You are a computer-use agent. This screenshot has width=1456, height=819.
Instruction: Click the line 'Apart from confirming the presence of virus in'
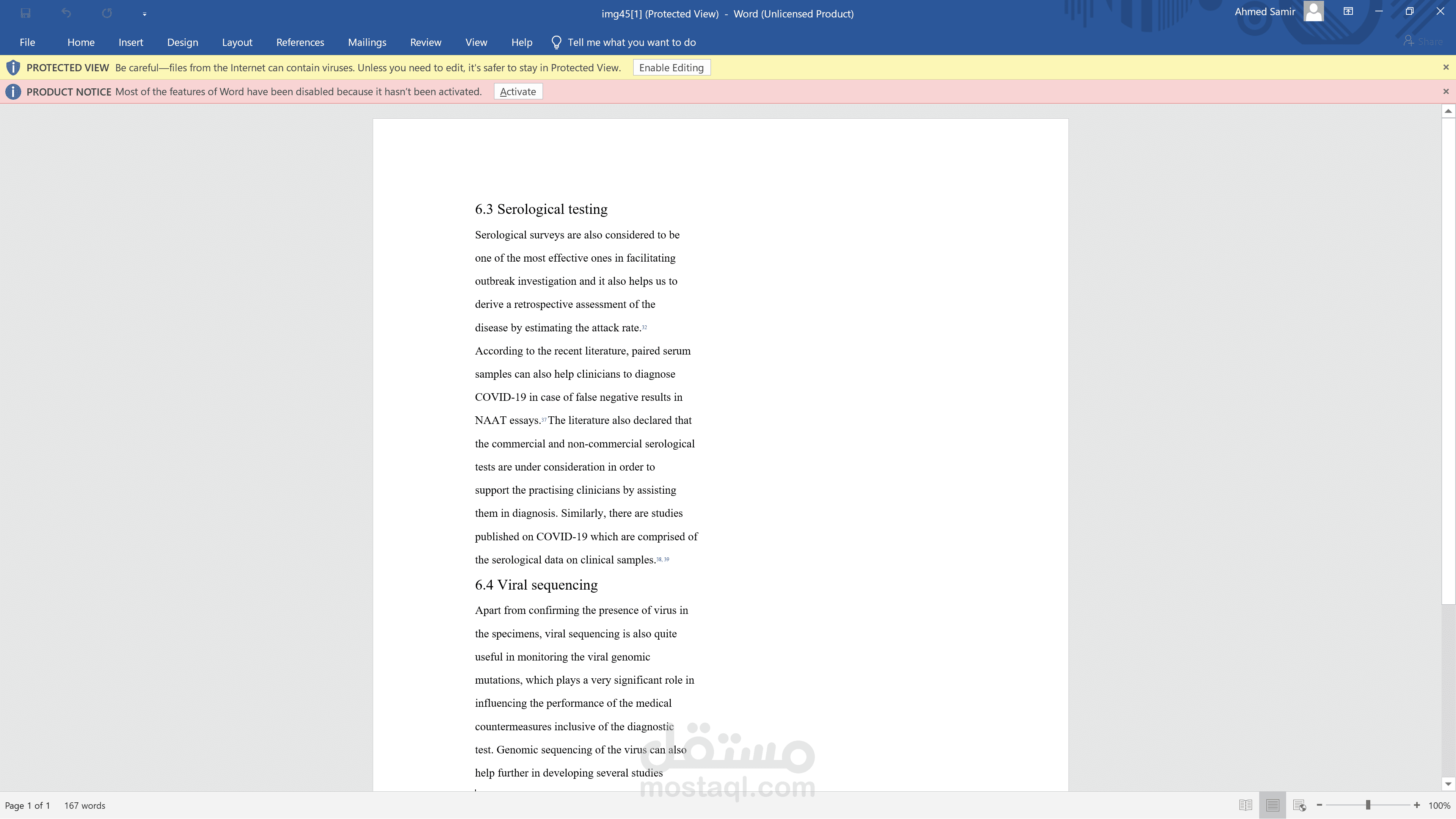point(581,610)
